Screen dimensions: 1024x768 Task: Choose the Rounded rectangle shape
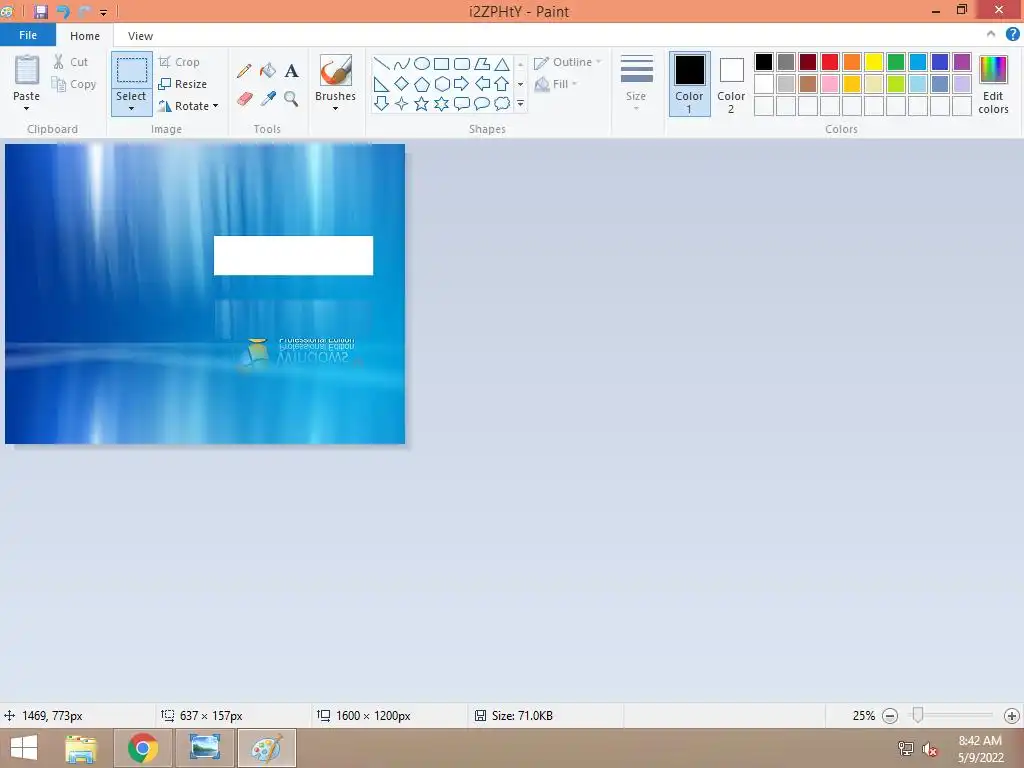coord(462,63)
